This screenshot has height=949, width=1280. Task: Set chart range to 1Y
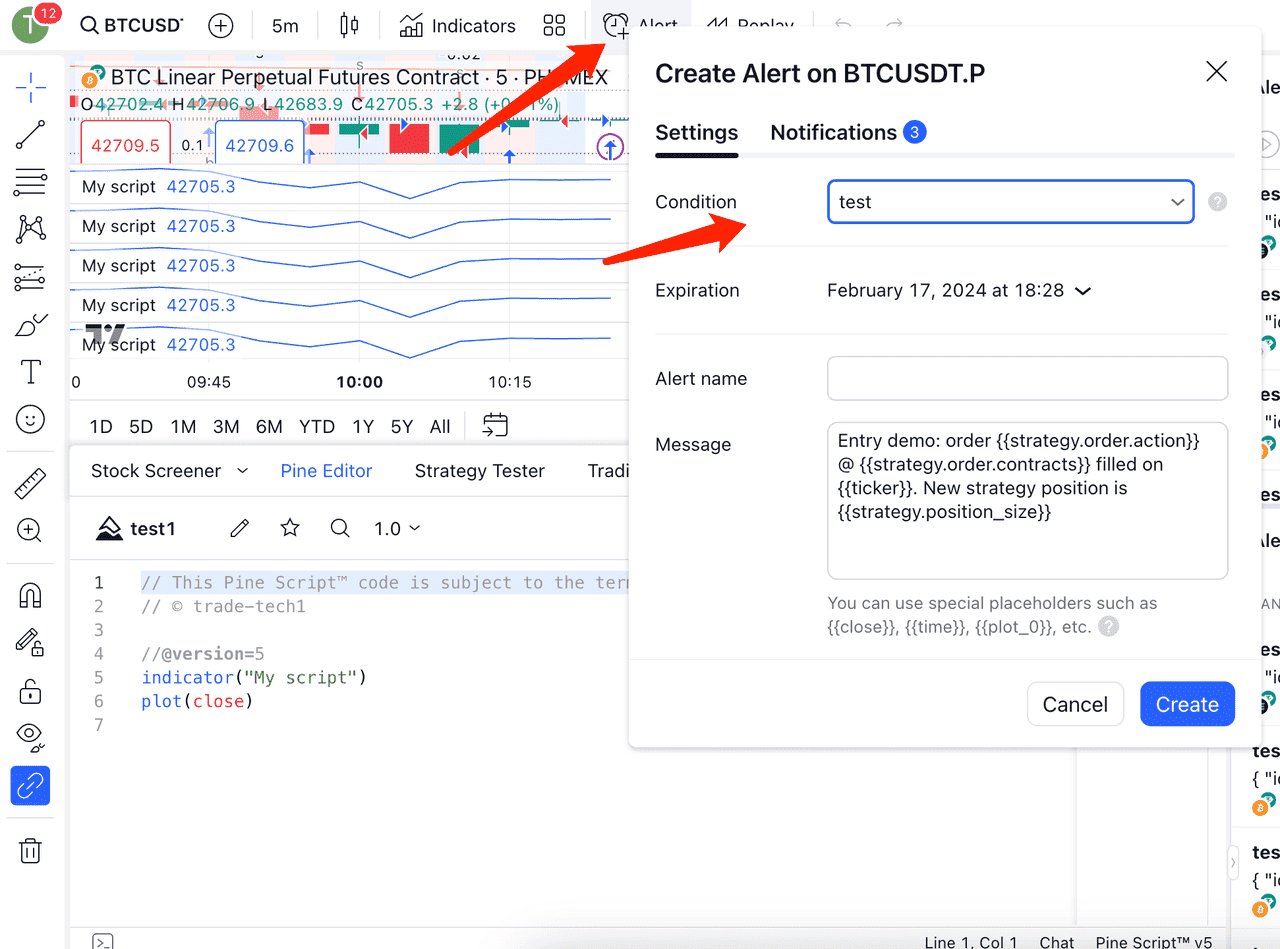363,427
